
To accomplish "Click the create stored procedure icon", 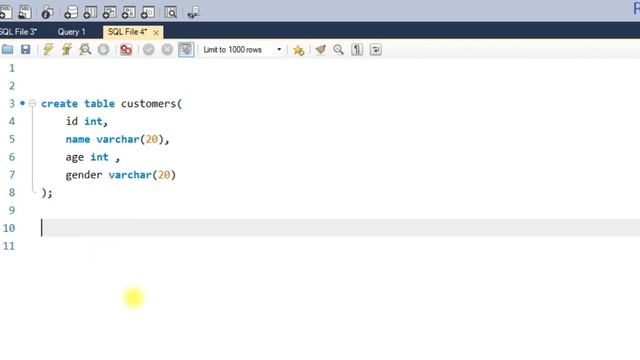I will [128, 12].
